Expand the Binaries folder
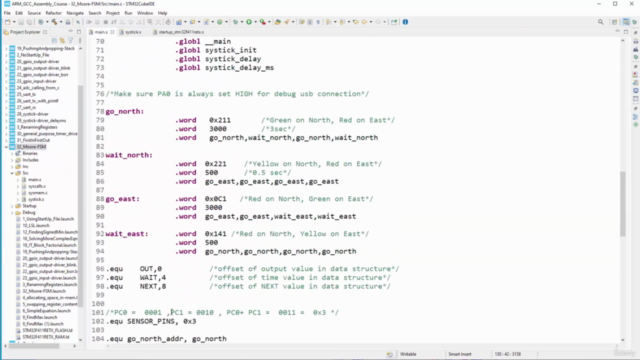Screen dimensions: 640x360 tap(12, 153)
